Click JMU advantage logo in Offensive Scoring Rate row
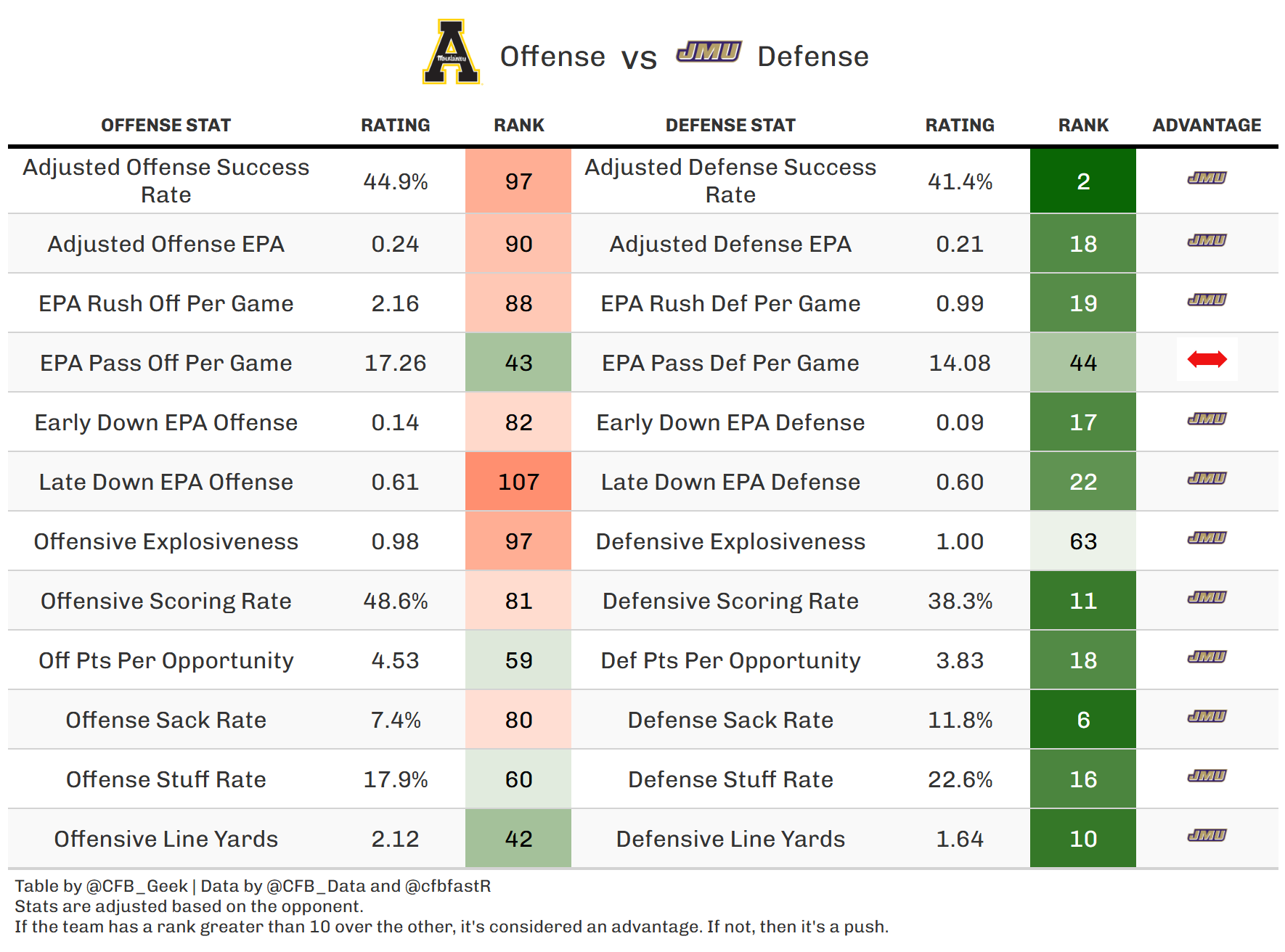The image size is (1285, 952). (1207, 597)
